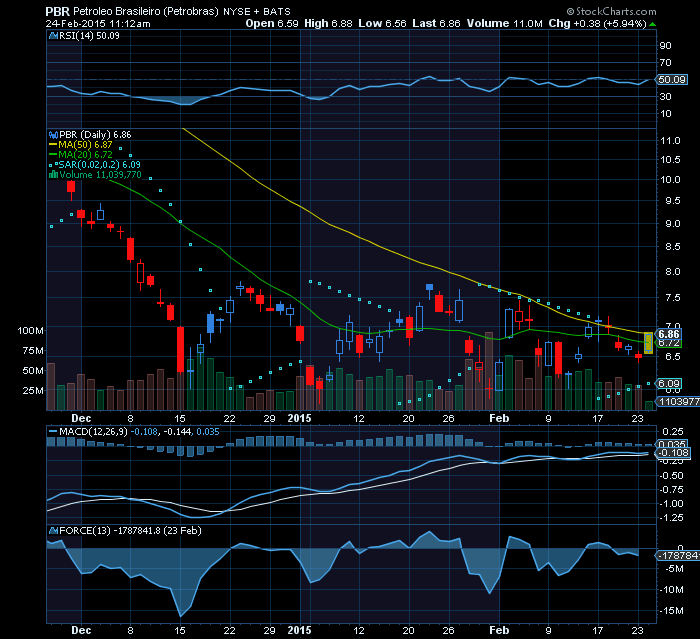Click the Last 6.86 value in the header
This screenshot has height=639, width=700.
pos(436,24)
